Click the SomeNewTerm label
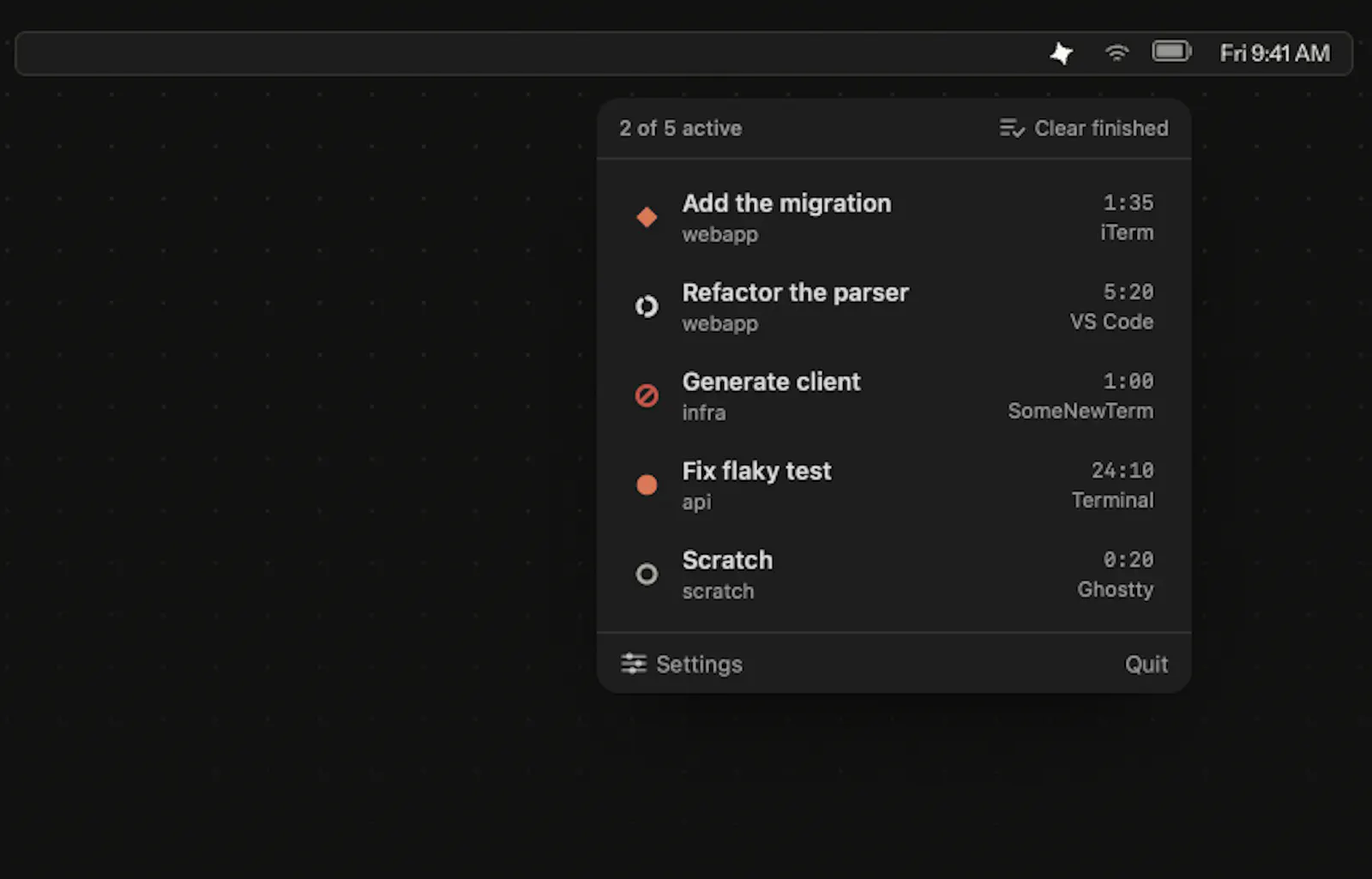This screenshot has width=1372, height=879. point(1080,411)
